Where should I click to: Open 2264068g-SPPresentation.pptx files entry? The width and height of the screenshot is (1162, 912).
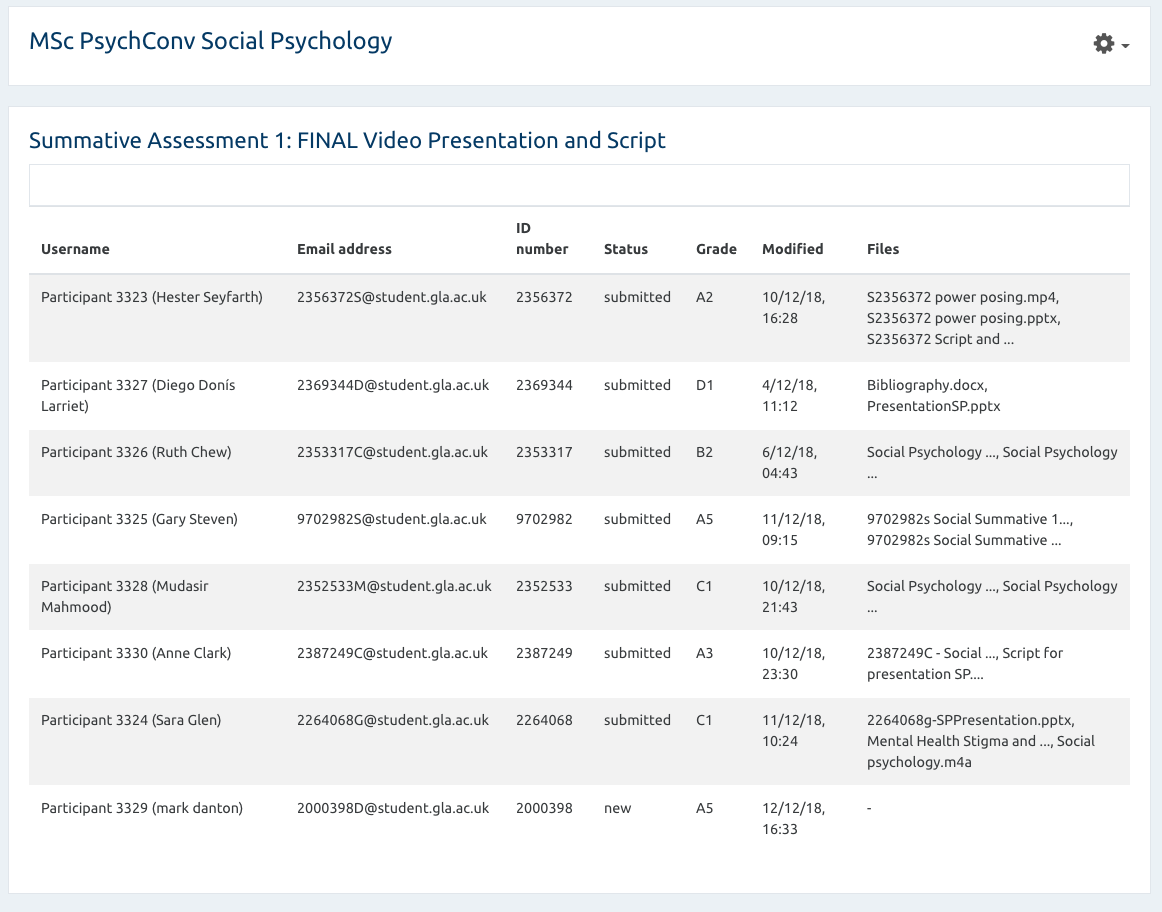click(980, 741)
